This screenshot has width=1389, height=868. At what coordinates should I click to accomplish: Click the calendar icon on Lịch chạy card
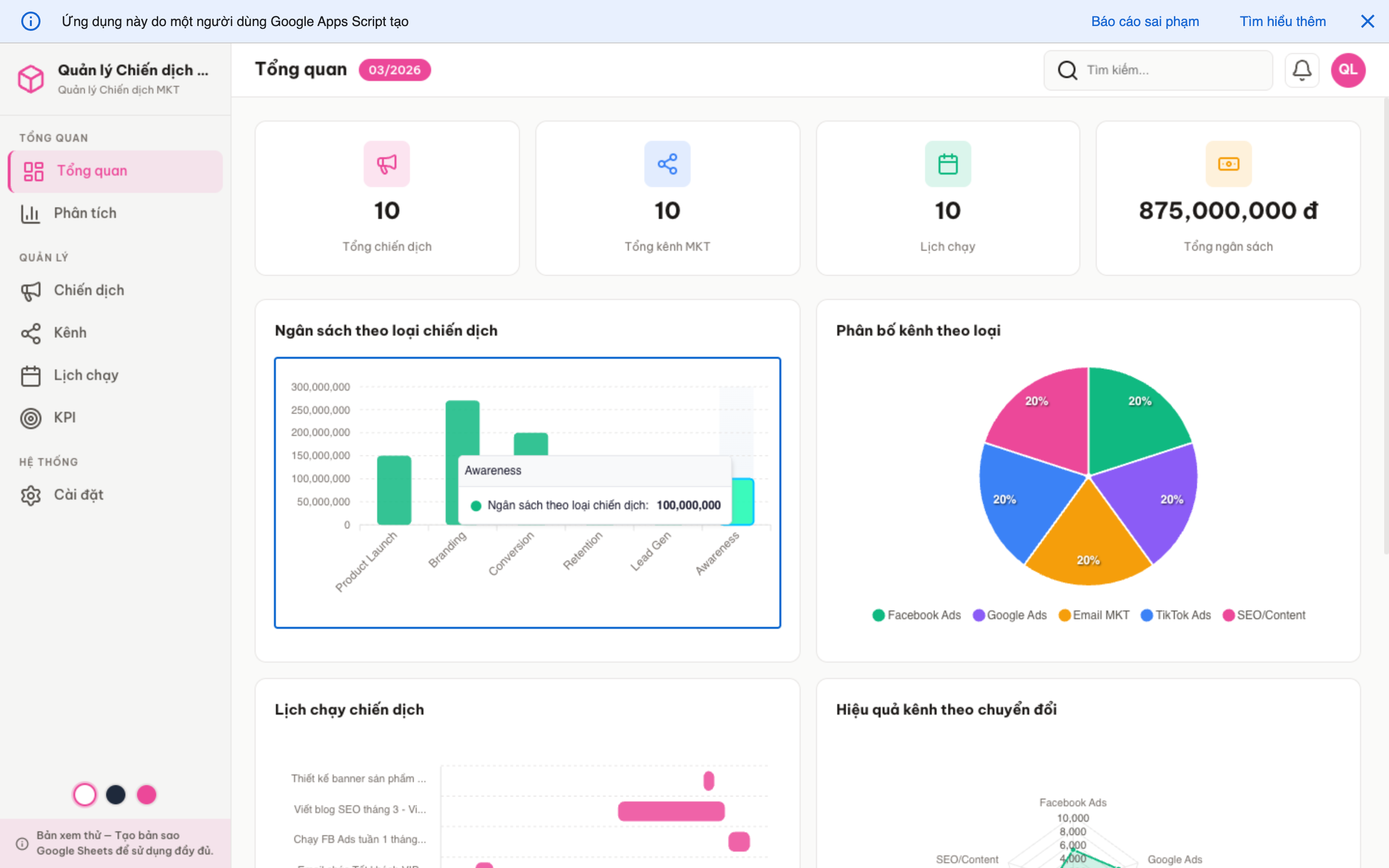[x=947, y=163]
